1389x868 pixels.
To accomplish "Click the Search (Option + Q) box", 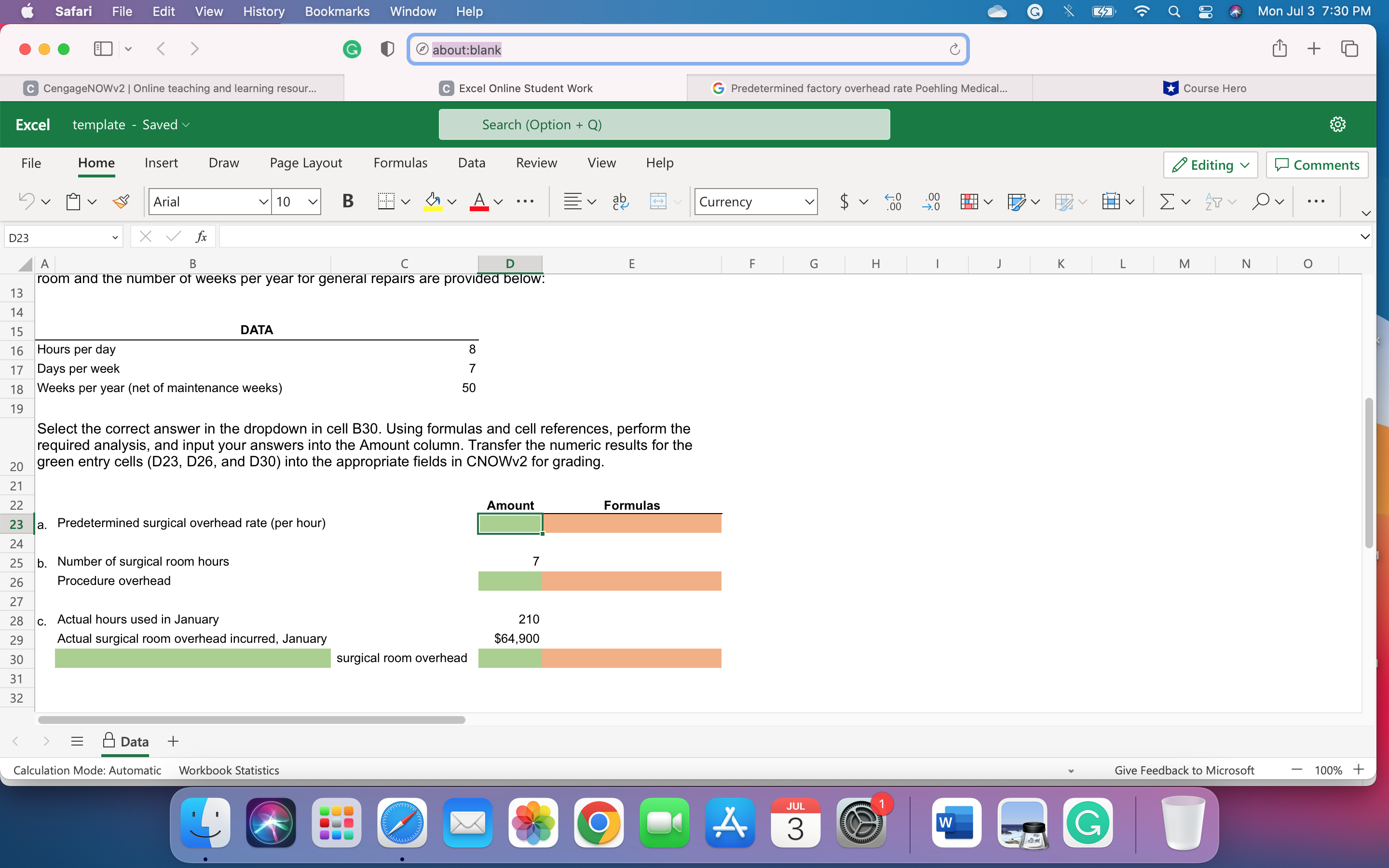I will click(664, 124).
